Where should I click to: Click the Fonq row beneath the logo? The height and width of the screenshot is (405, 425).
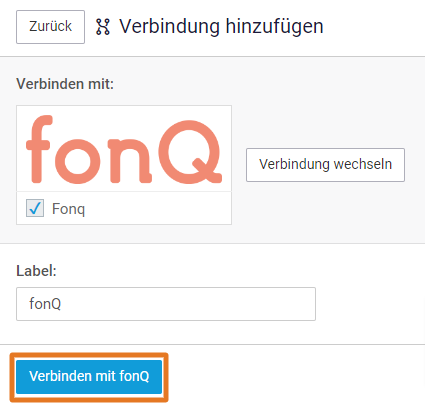[124, 208]
